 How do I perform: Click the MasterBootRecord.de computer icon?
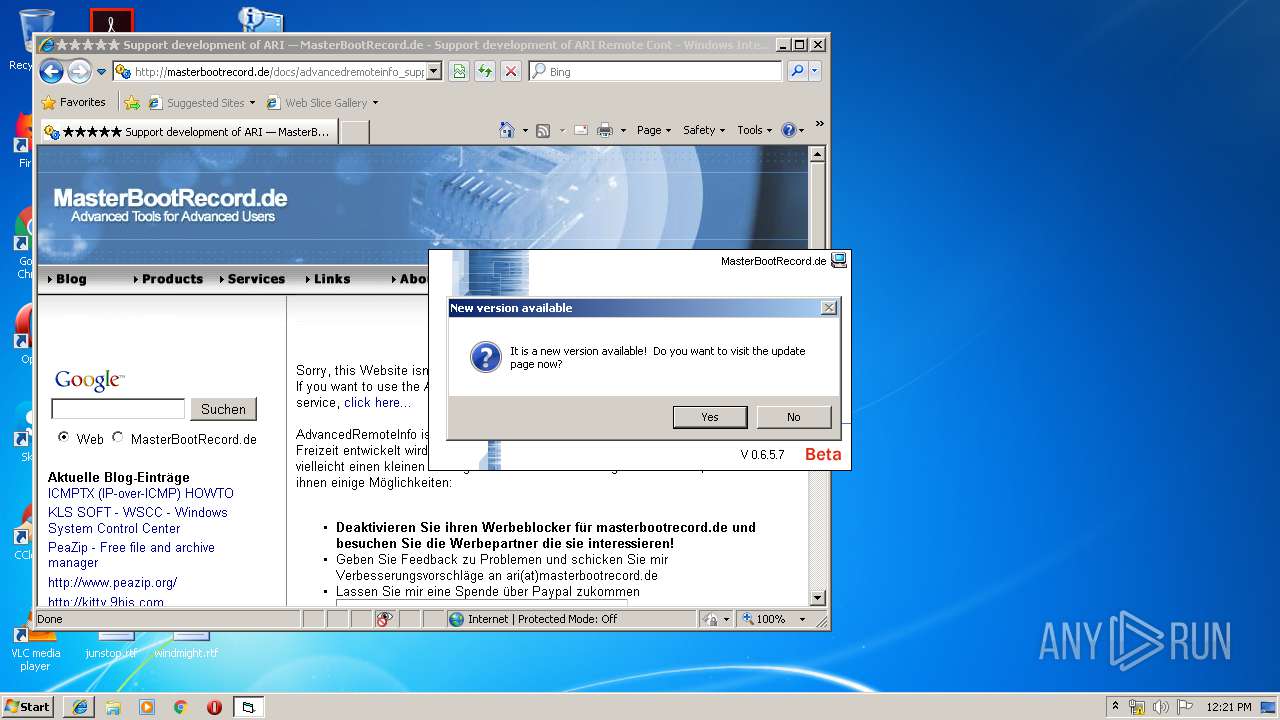(839, 260)
